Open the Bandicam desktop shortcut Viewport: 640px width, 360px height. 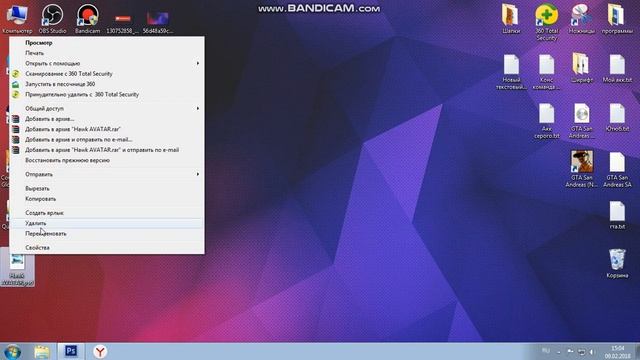[87, 19]
